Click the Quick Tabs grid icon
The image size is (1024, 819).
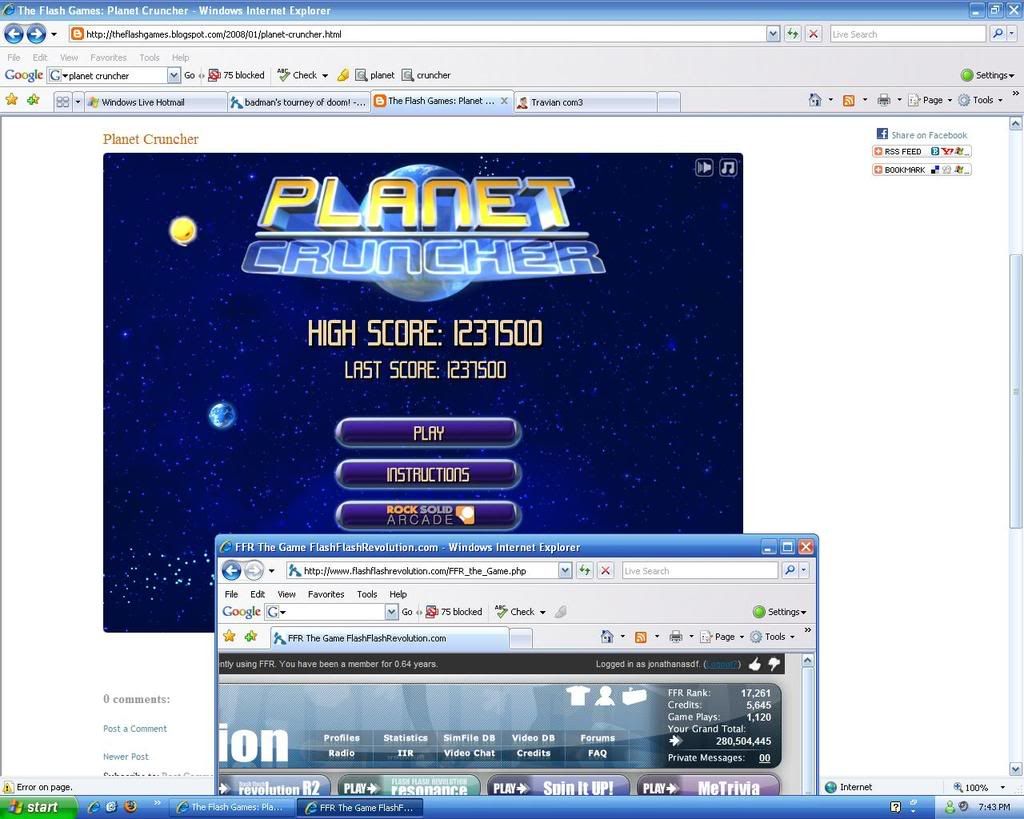[x=62, y=101]
